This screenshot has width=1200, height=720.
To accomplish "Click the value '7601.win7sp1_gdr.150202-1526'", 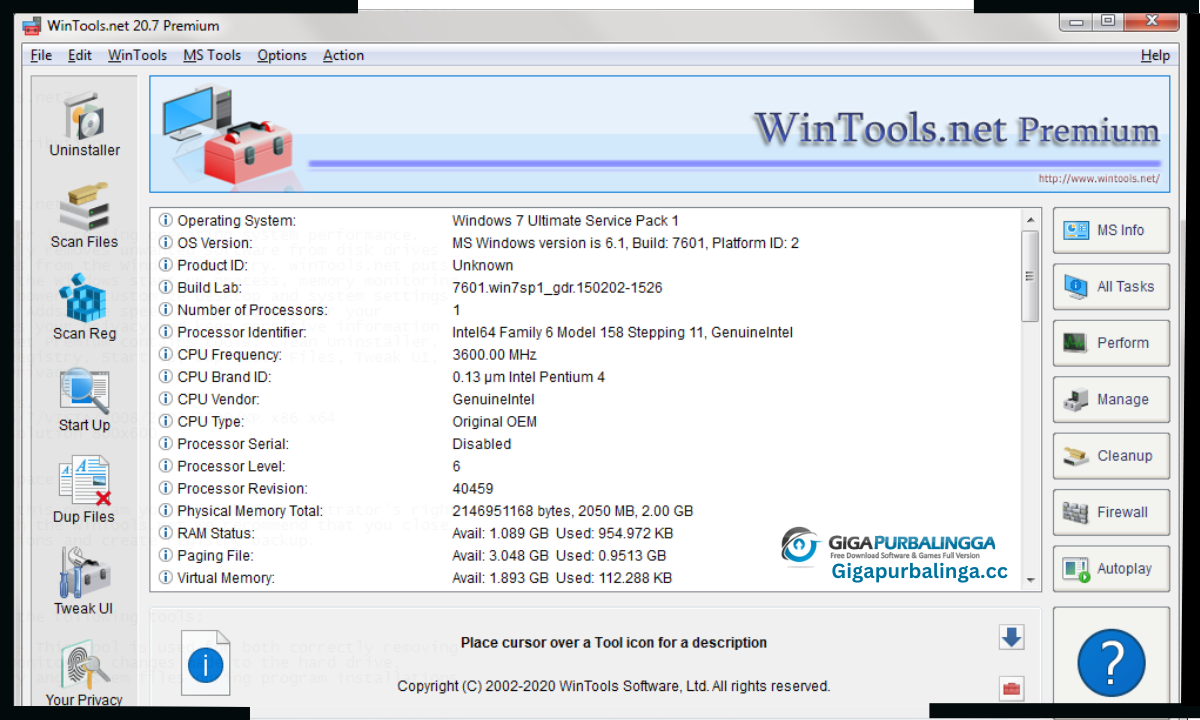I will tap(558, 287).
